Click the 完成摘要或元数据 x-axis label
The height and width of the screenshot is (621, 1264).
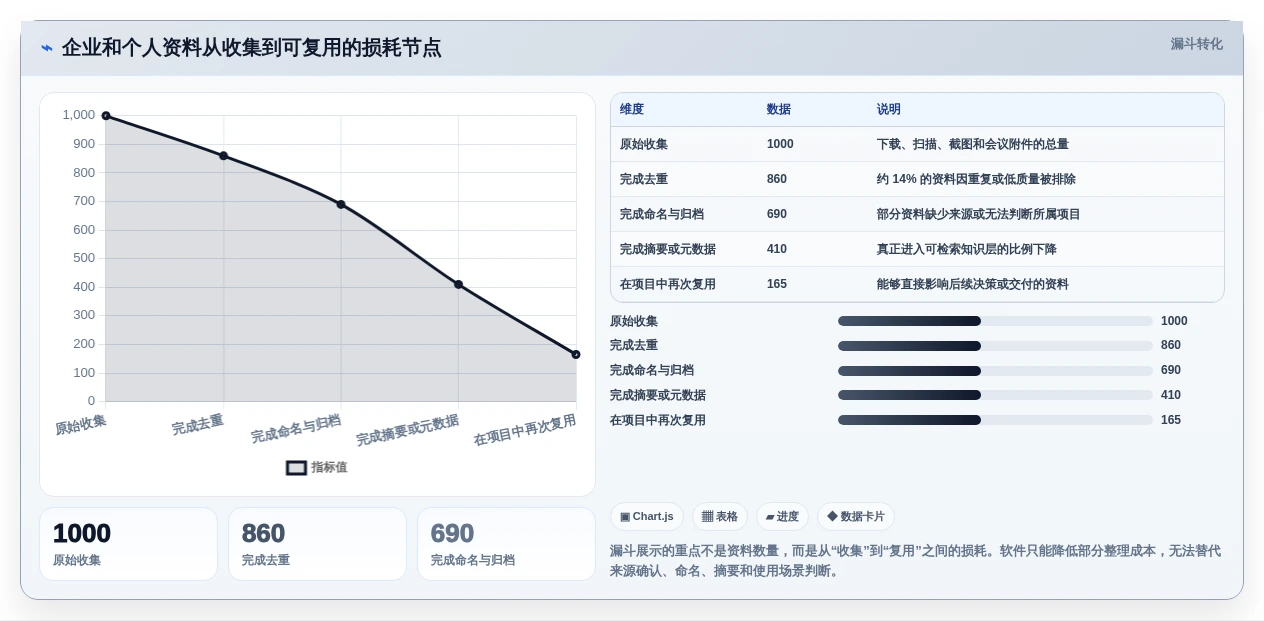tap(407, 430)
